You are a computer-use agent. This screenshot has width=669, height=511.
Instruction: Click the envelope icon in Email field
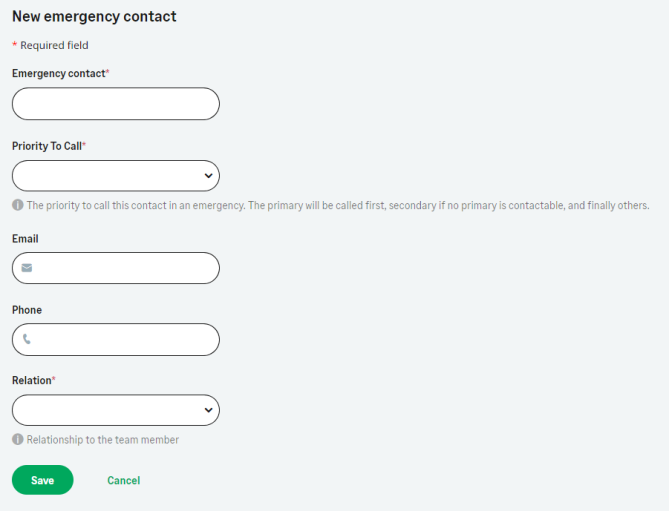pos(27,268)
